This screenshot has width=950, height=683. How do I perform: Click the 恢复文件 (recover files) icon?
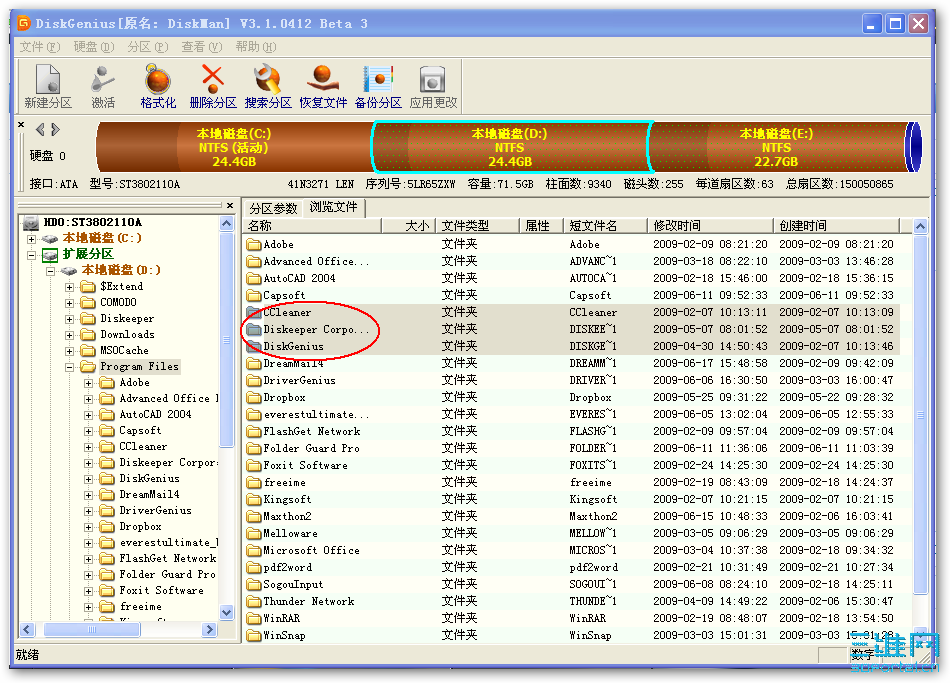tap(323, 79)
